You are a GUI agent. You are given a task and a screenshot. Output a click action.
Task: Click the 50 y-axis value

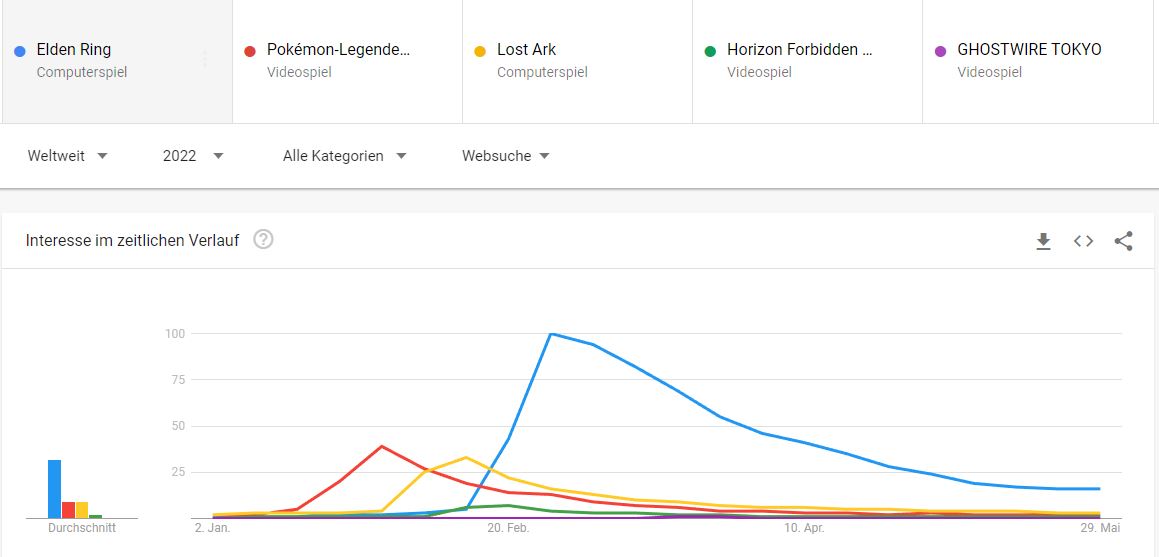tap(178, 426)
